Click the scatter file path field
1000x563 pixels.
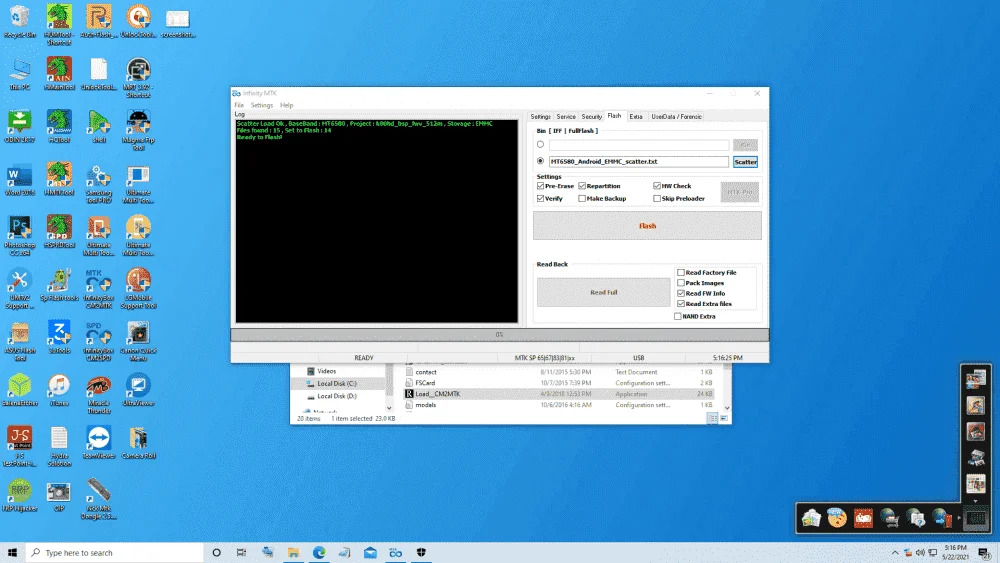pyautogui.click(x=638, y=162)
